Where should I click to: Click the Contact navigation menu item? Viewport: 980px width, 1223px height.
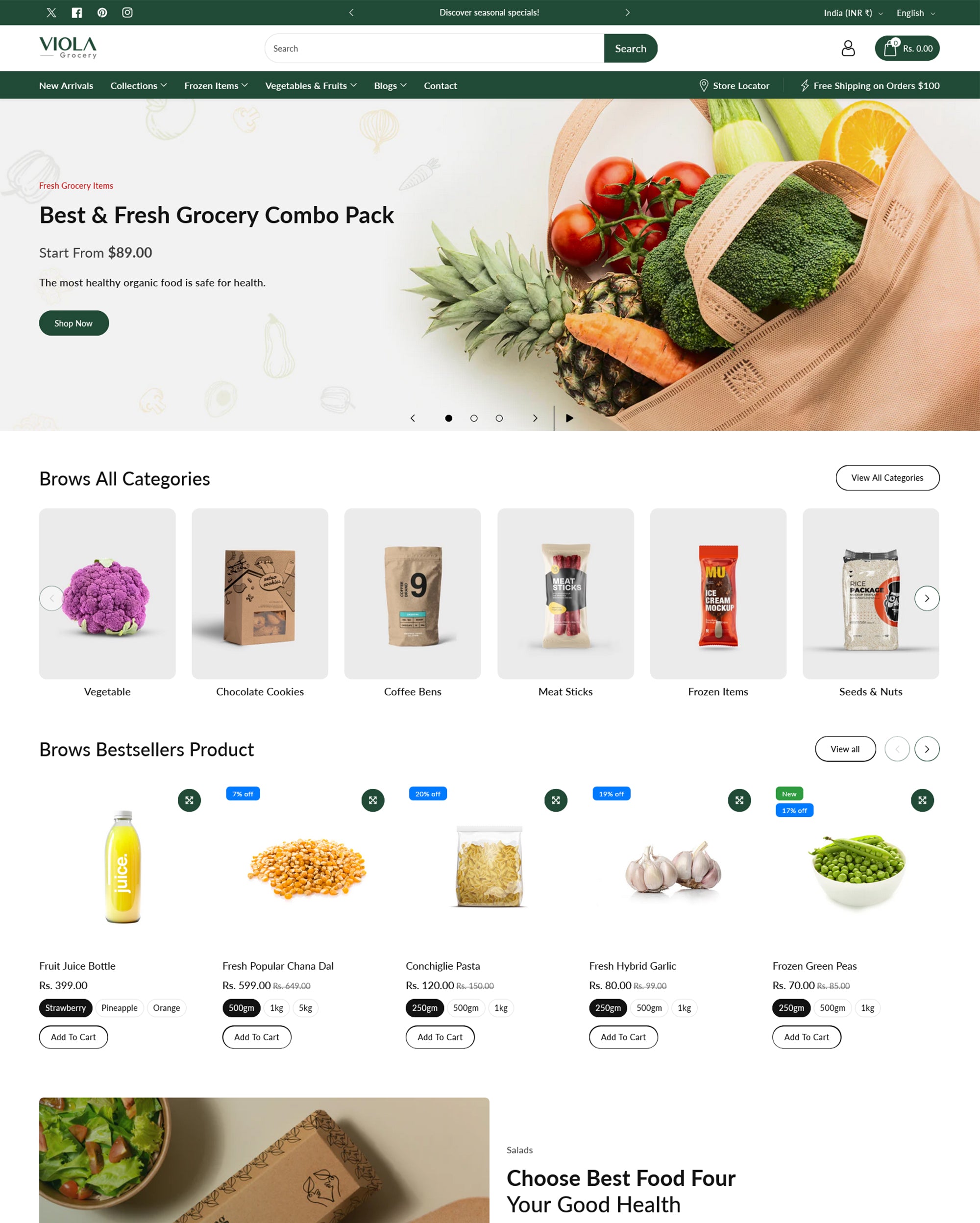(440, 85)
